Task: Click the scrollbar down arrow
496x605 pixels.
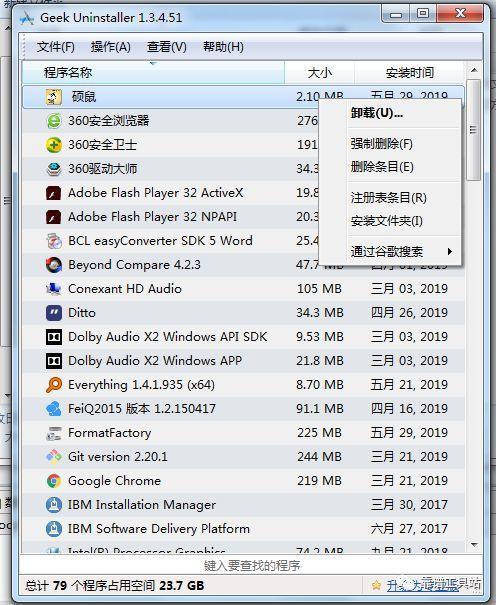Action: (474, 544)
